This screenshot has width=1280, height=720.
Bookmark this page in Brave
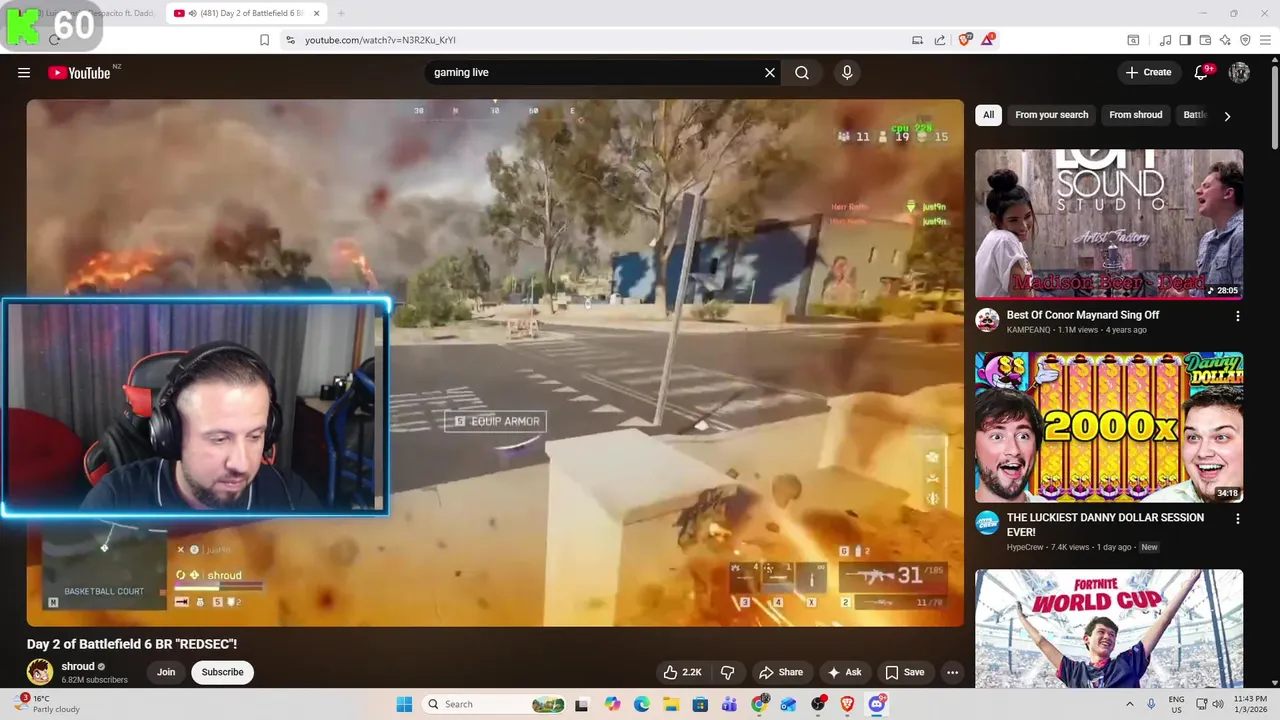(x=264, y=40)
